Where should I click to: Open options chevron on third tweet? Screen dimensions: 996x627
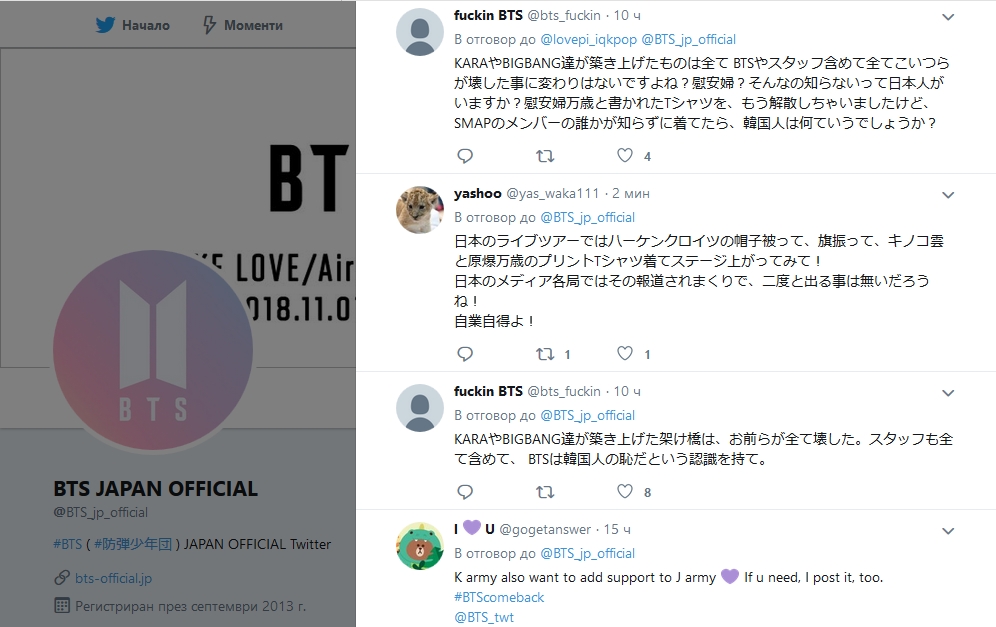click(948, 393)
